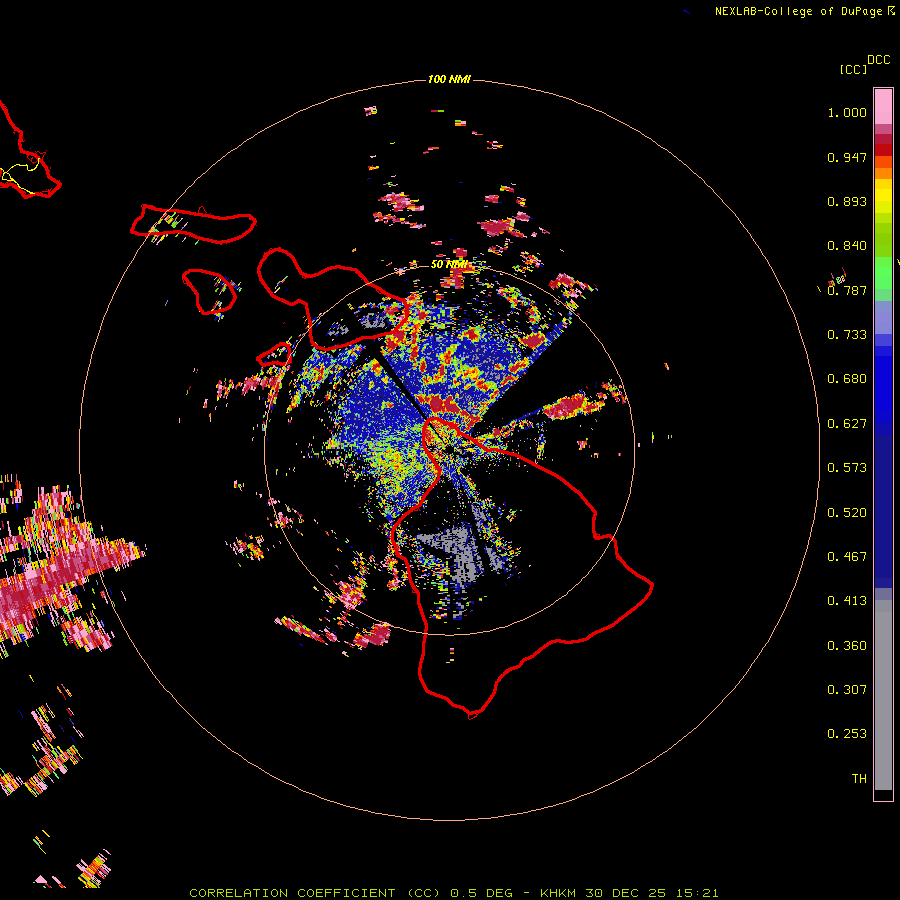Select the 0.413 scale value
The width and height of the screenshot is (900, 900).
[x=847, y=601]
